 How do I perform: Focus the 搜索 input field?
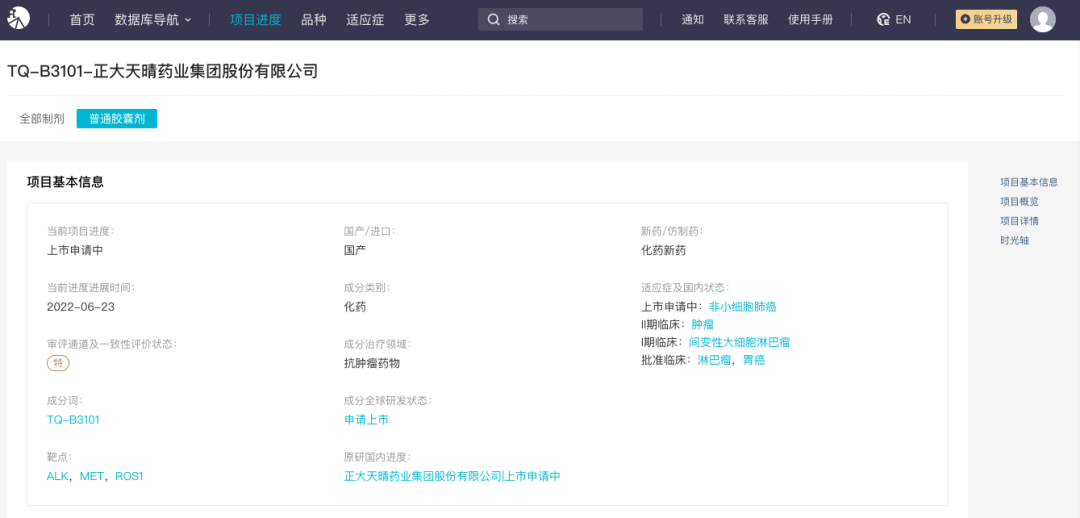coord(560,19)
